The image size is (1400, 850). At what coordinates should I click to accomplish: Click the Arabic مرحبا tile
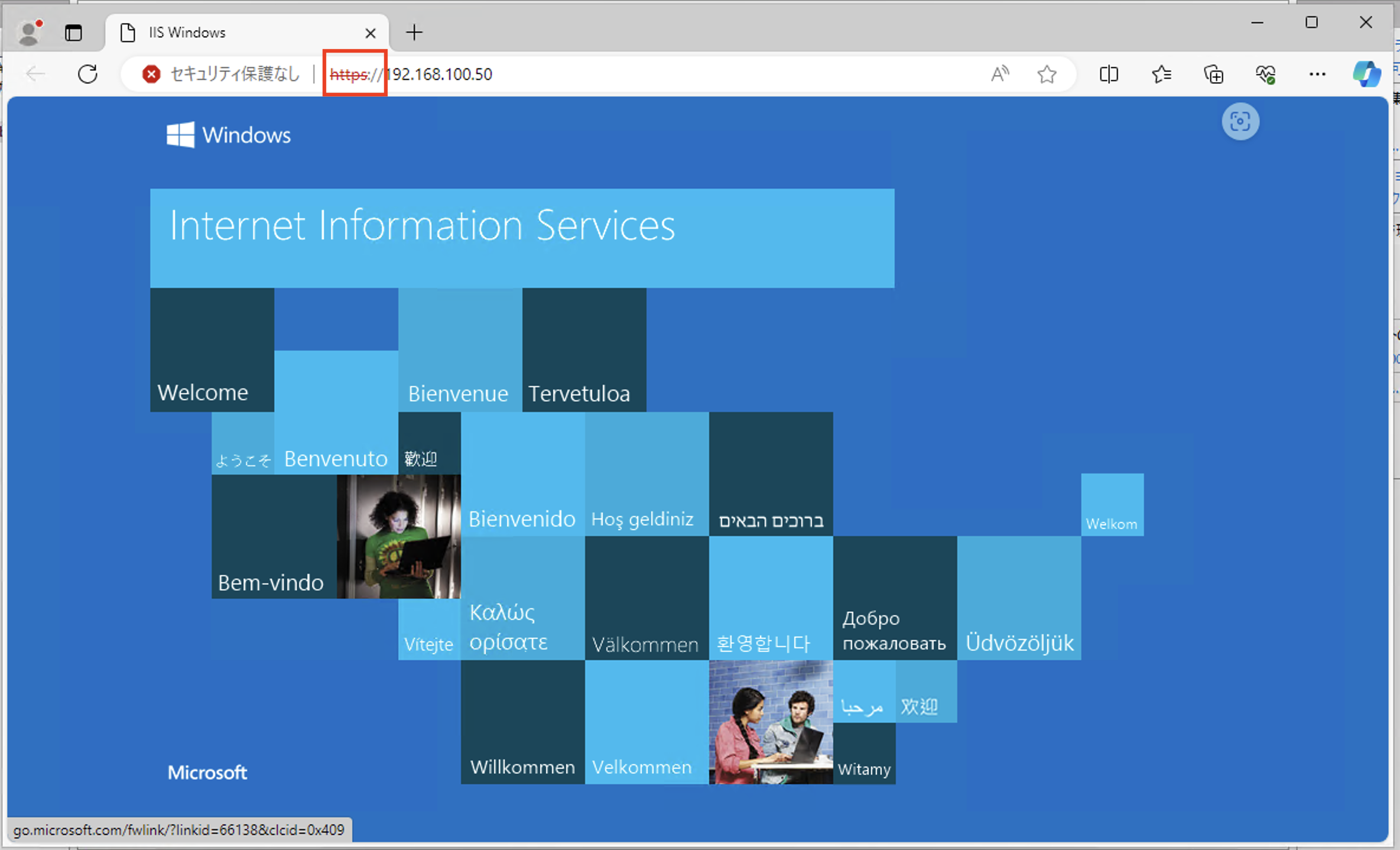[865, 692]
